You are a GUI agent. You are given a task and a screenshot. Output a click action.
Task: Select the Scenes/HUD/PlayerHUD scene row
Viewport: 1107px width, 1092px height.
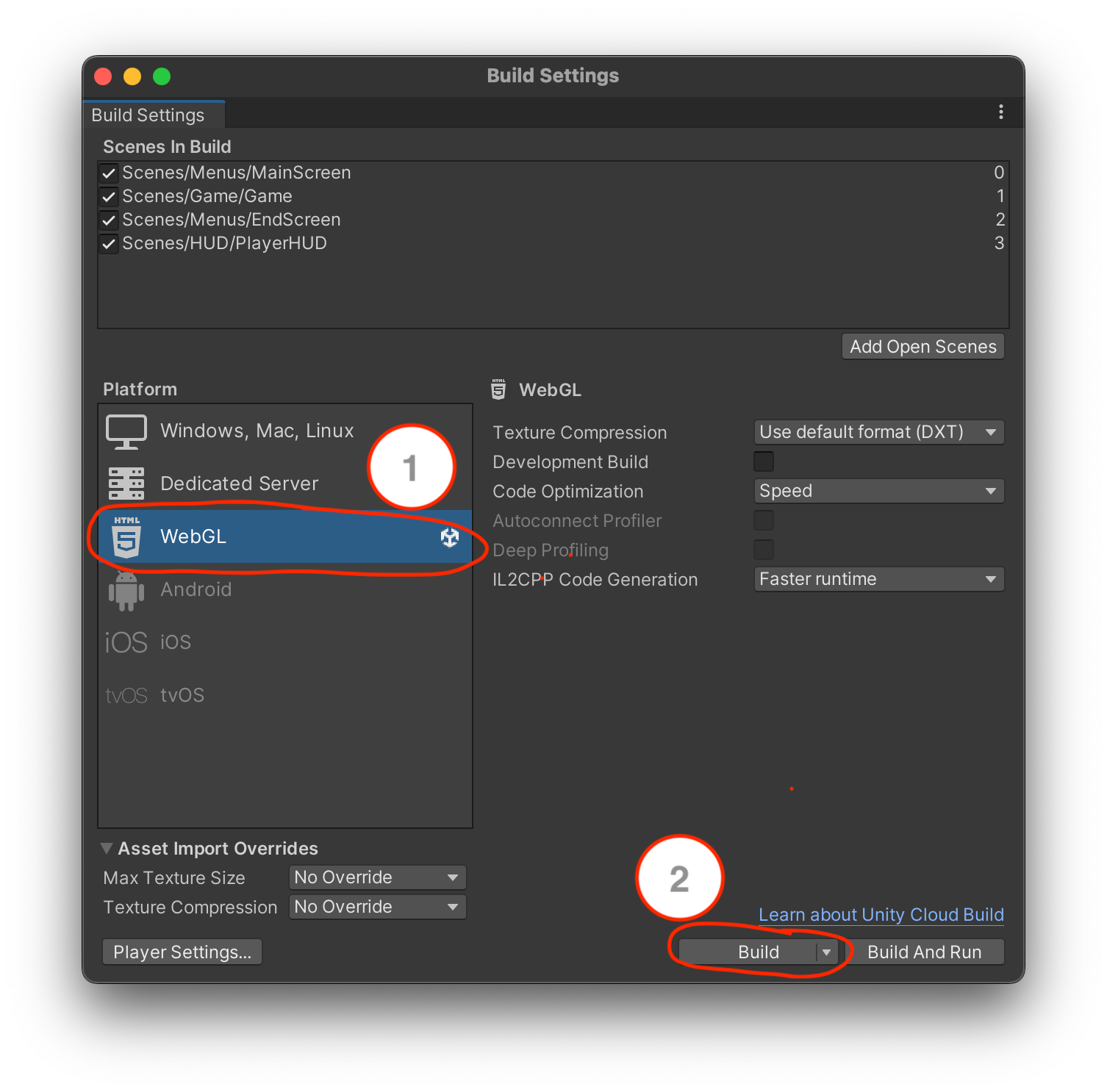point(553,243)
